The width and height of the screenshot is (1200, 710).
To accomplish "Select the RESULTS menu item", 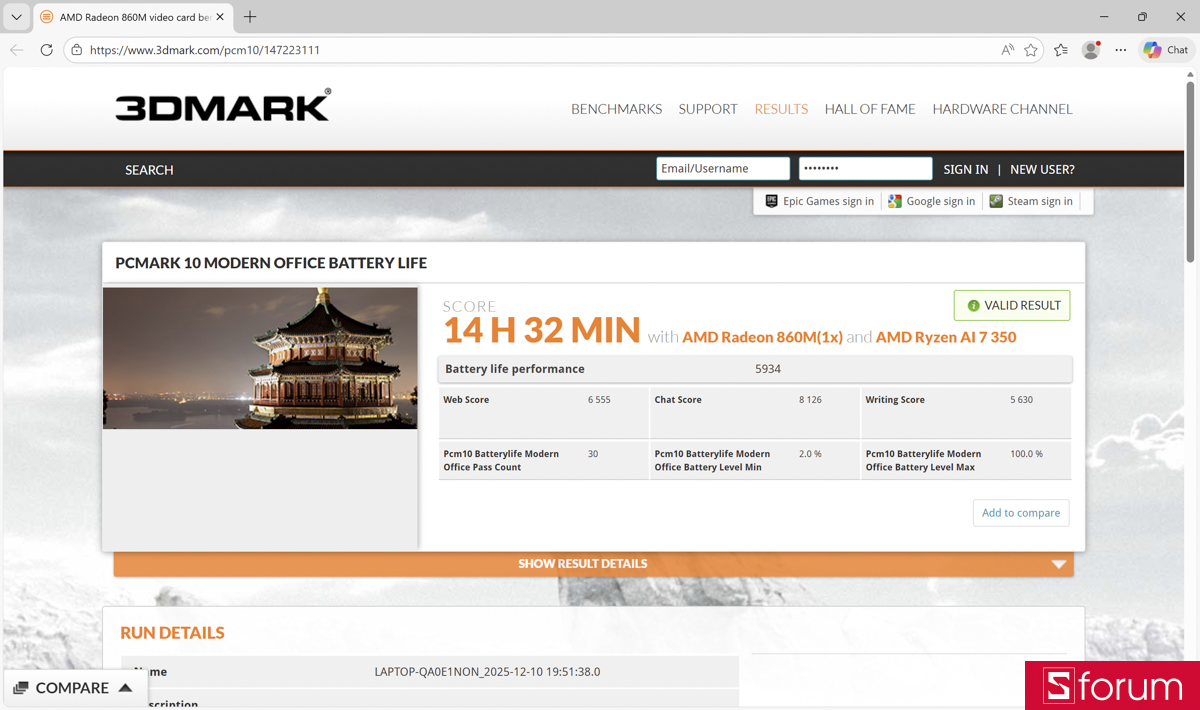I will [781, 109].
